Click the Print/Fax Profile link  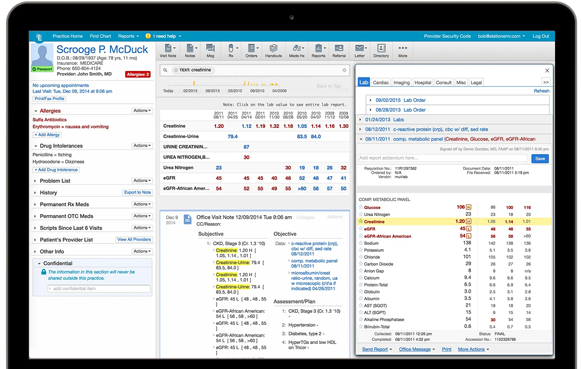pyautogui.click(x=50, y=99)
